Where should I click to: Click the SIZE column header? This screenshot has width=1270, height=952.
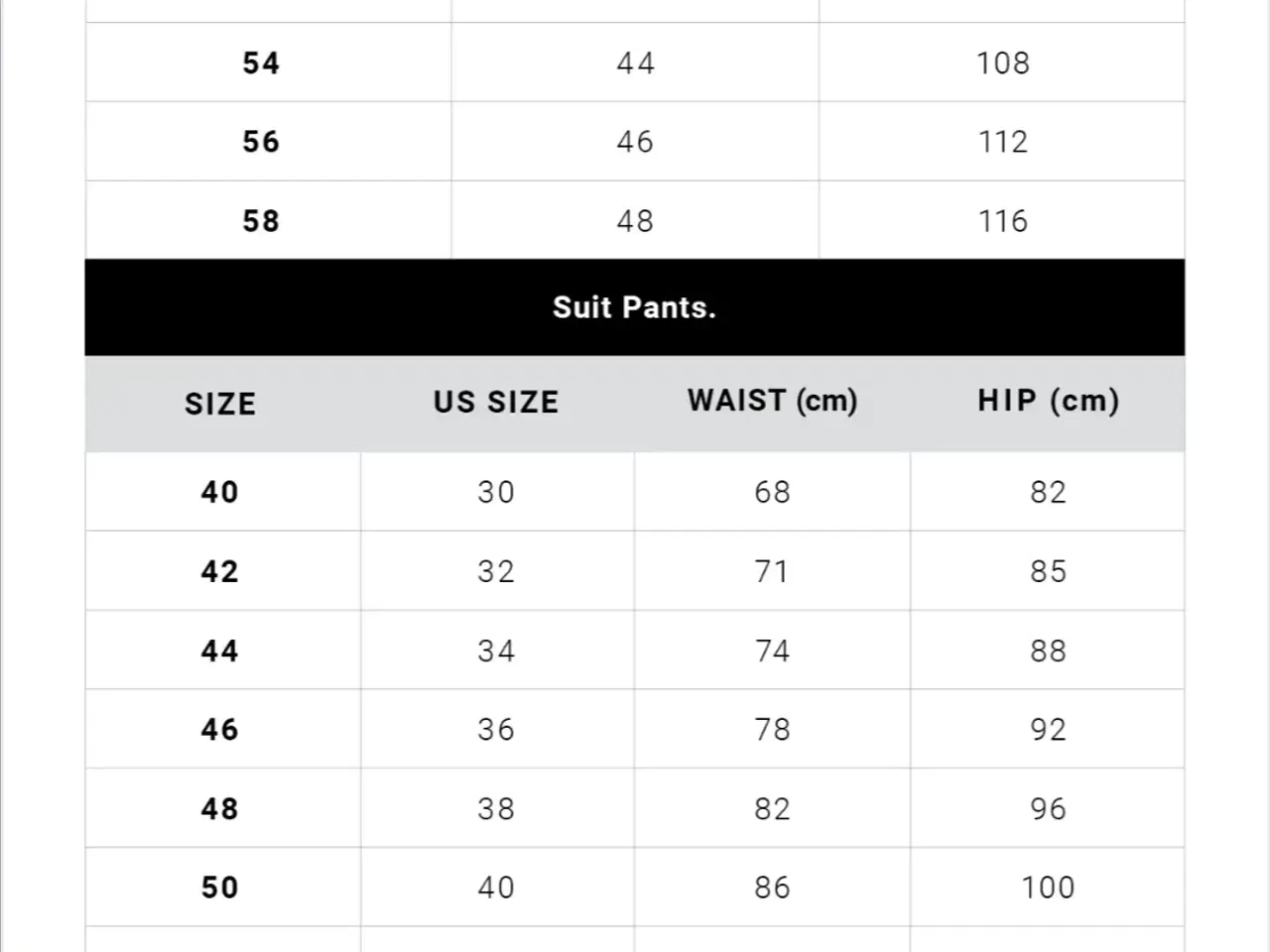point(220,404)
